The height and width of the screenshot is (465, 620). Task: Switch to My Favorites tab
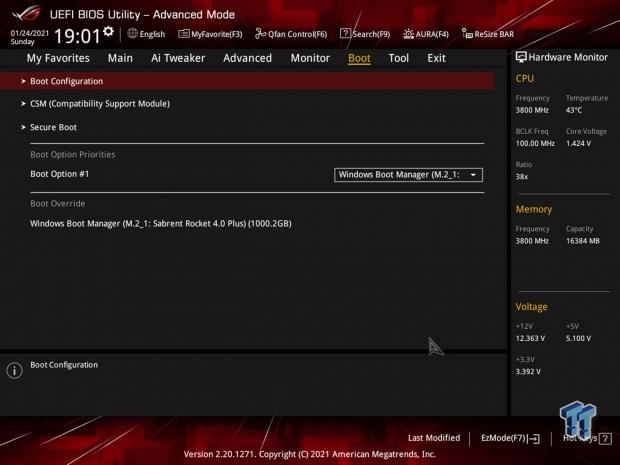(x=58, y=58)
